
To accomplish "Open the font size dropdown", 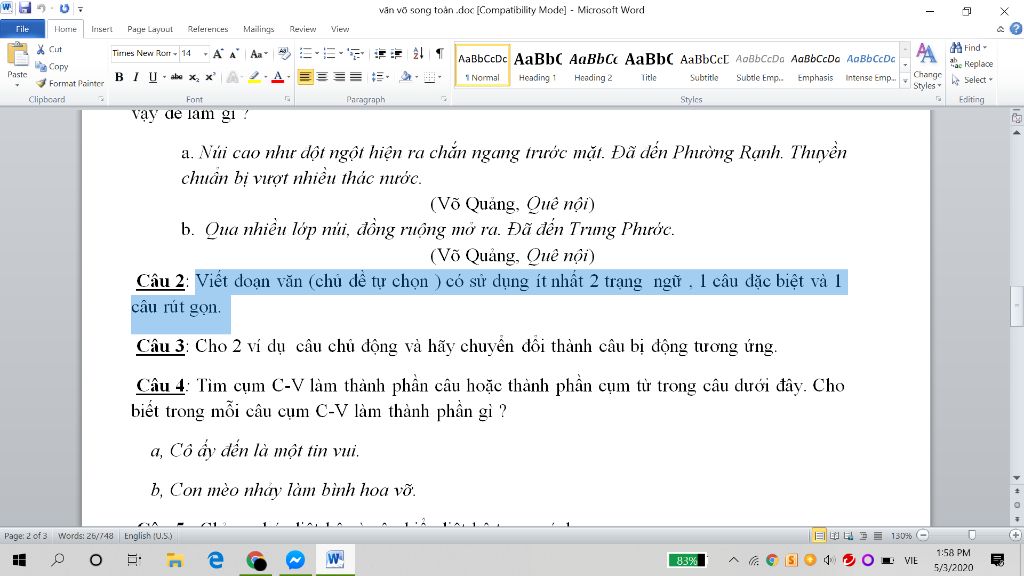I will pos(205,54).
